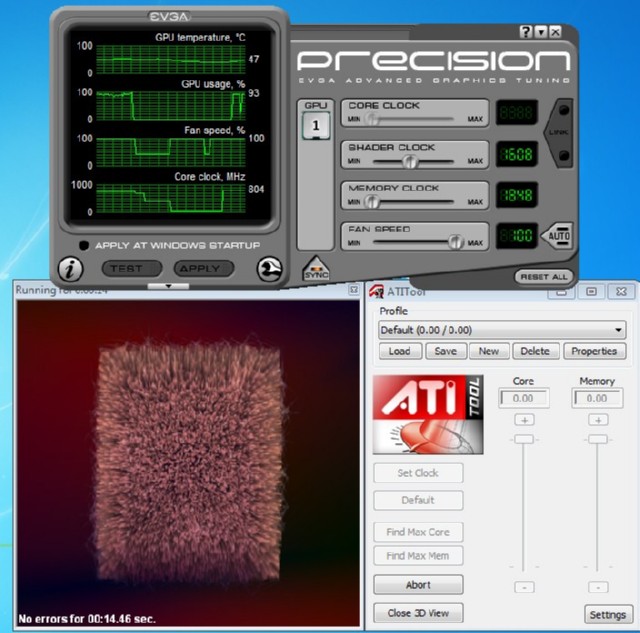Close the 3D view window
Screen dimensions: 640x633
click(x=353, y=289)
